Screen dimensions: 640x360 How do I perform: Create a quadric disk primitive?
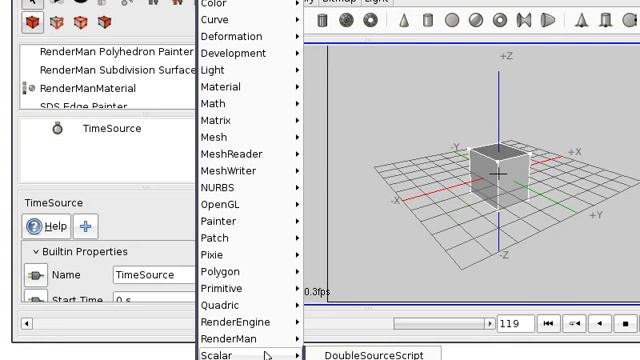tap(452, 20)
